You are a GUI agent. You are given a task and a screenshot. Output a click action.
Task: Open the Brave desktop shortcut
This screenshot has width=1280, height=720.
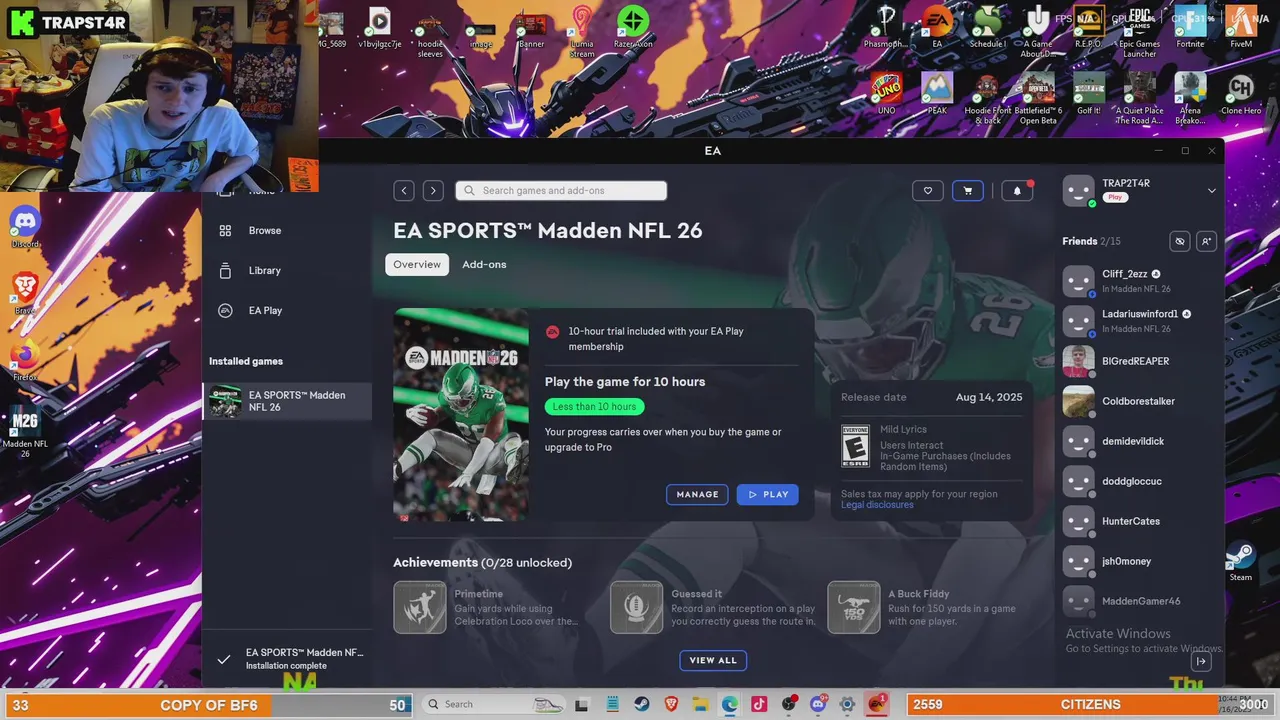coord(25,292)
